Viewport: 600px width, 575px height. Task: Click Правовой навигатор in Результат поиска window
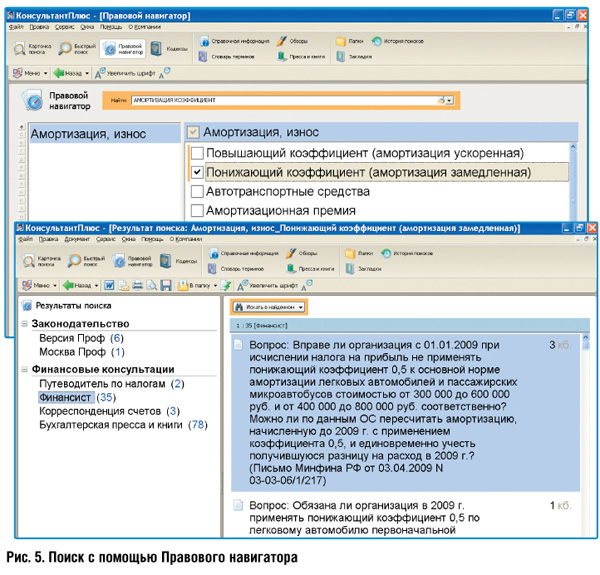click(x=132, y=261)
